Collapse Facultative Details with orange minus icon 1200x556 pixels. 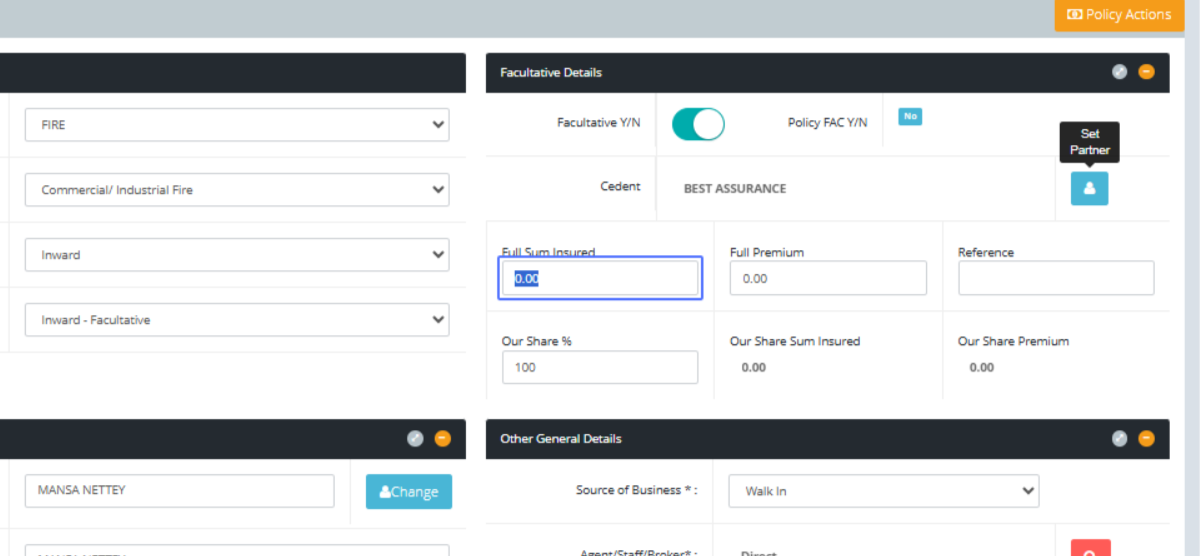(1146, 72)
